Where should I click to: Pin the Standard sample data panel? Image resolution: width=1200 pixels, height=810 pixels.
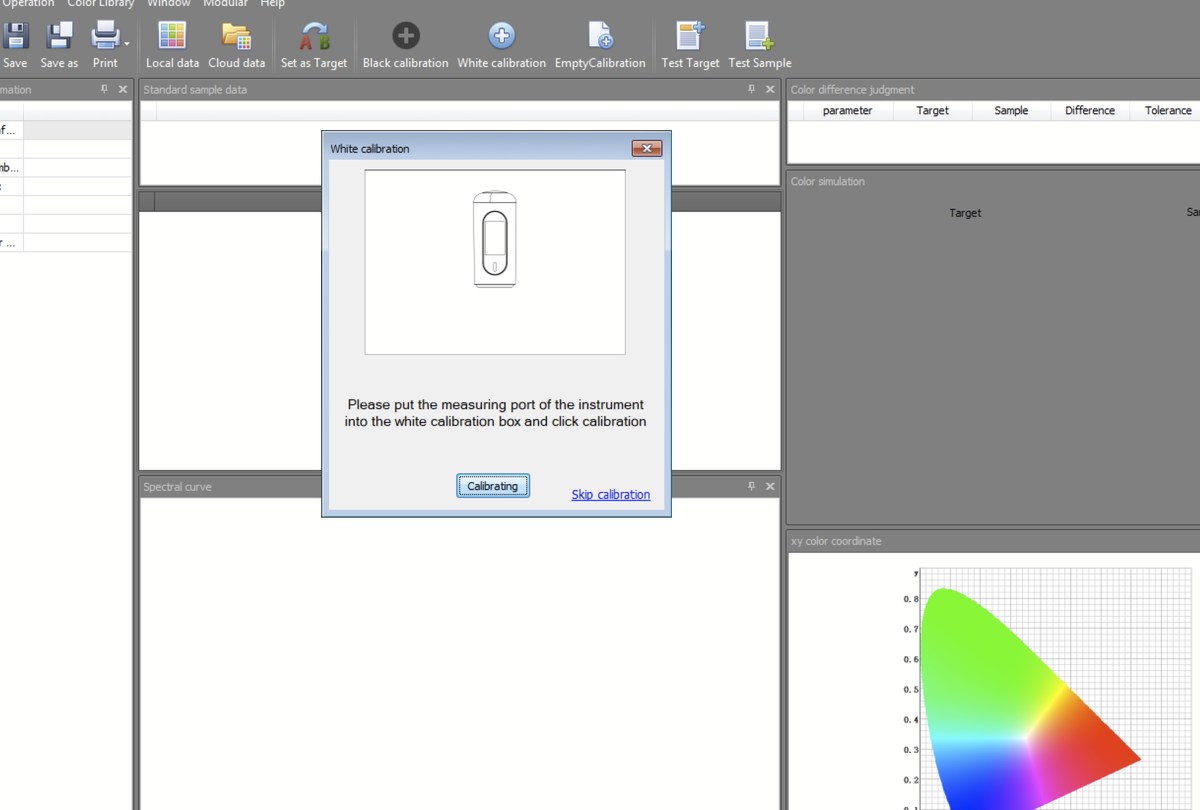(752, 89)
